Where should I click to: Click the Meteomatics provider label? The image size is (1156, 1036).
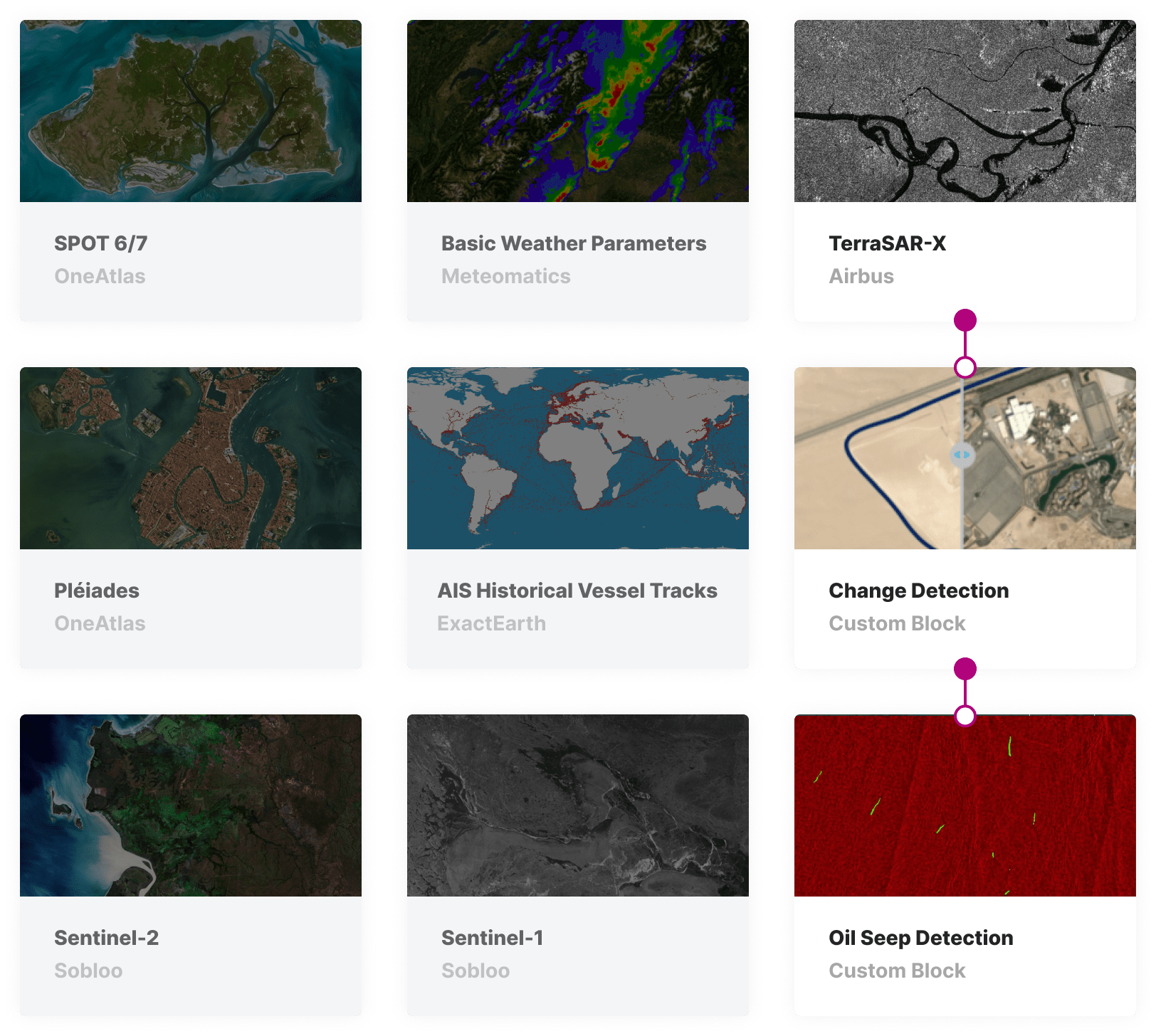coord(505,276)
